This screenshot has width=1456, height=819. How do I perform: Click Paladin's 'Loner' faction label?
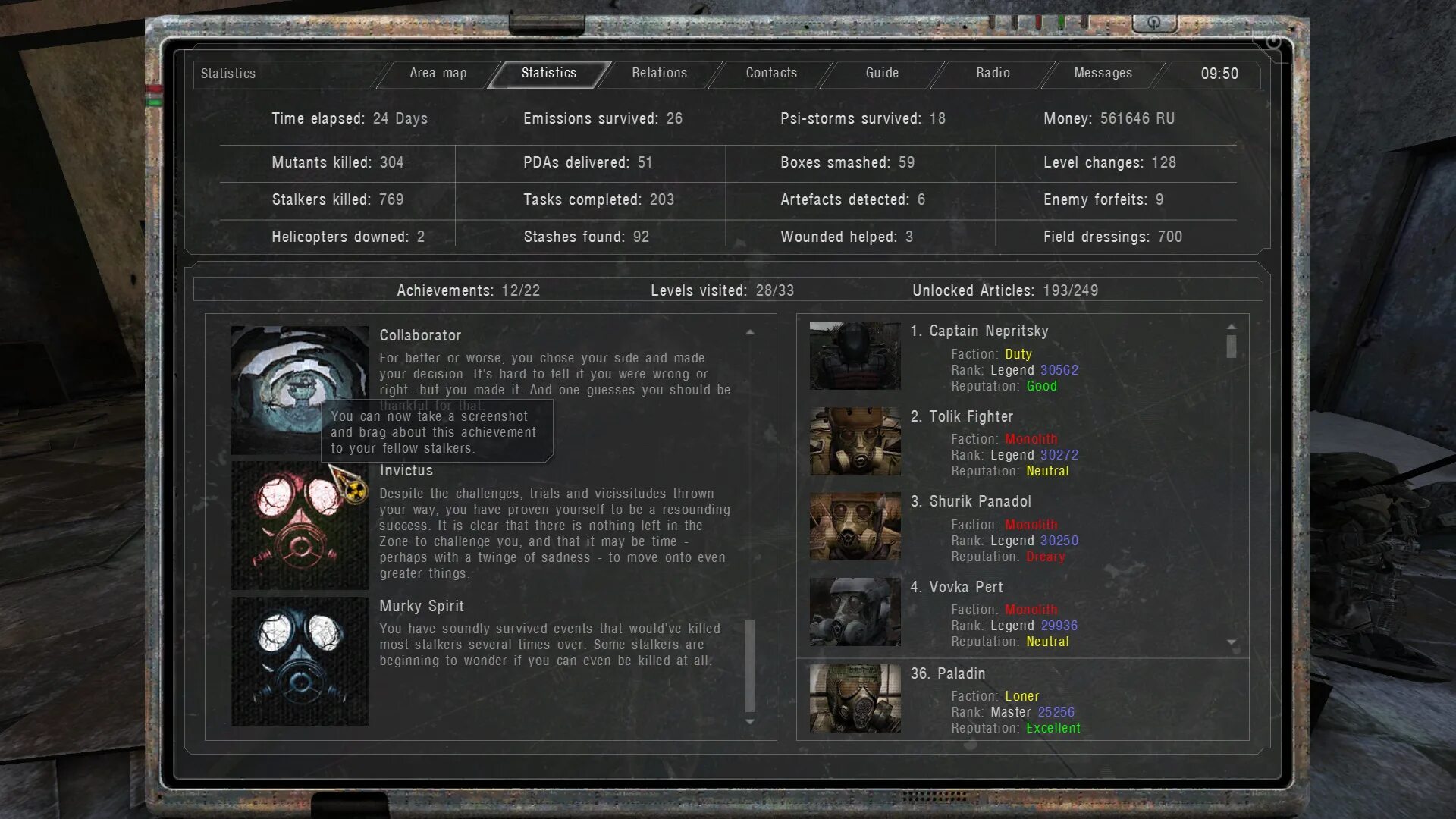pos(1021,696)
